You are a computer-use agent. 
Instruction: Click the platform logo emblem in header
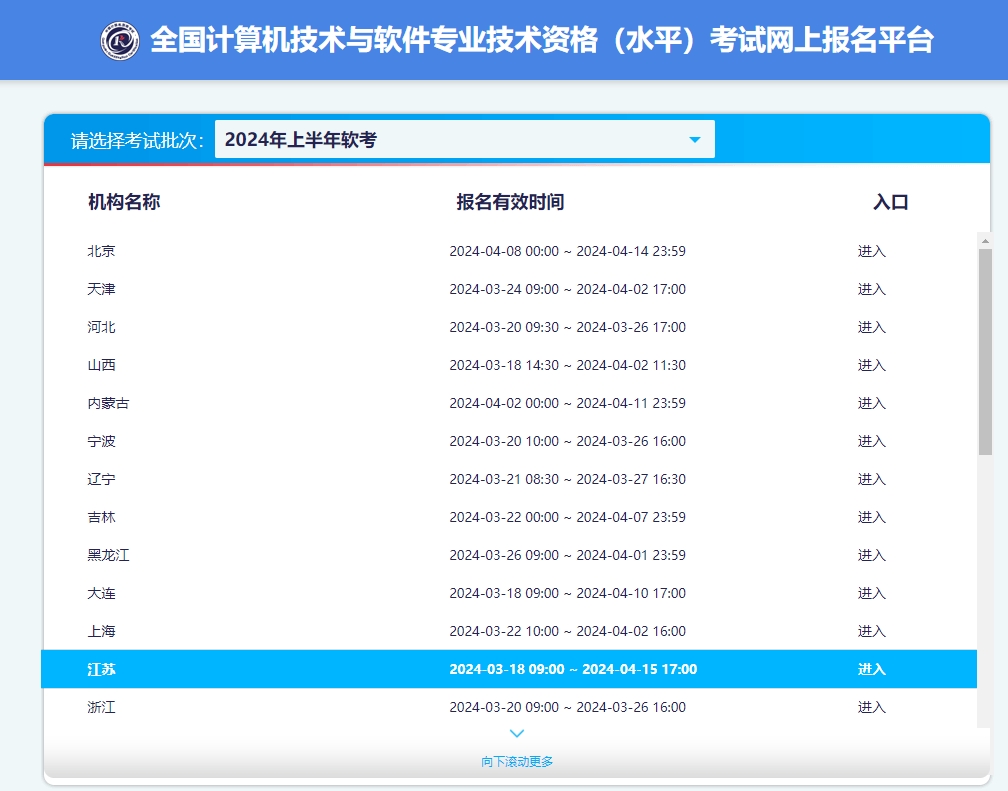click(120, 41)
